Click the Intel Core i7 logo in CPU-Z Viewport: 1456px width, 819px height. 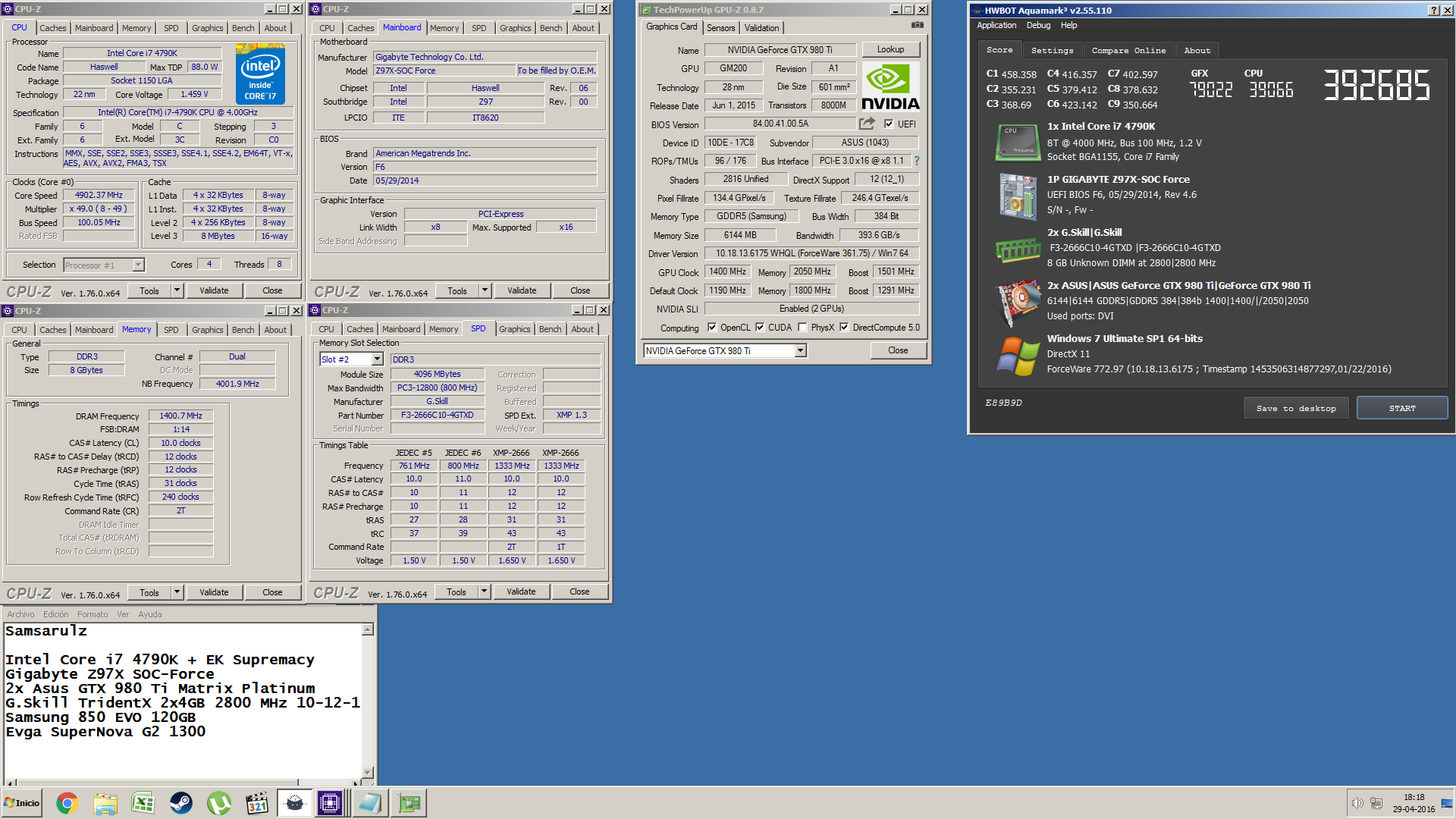pyautogui.click(x=260, y=74)
